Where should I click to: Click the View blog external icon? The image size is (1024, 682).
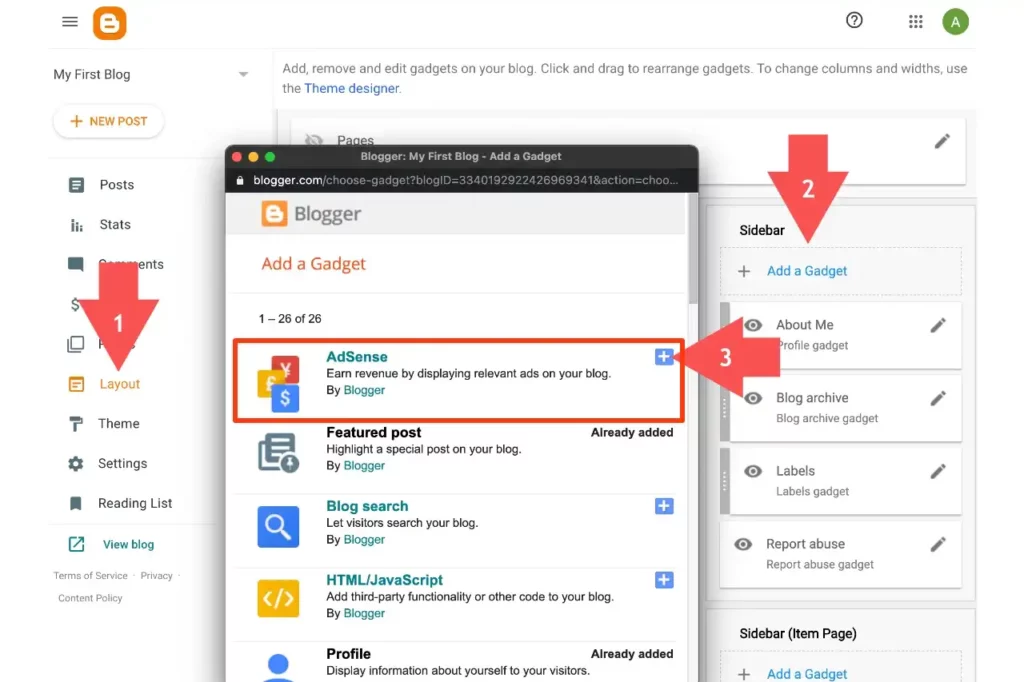coord(76,544)
